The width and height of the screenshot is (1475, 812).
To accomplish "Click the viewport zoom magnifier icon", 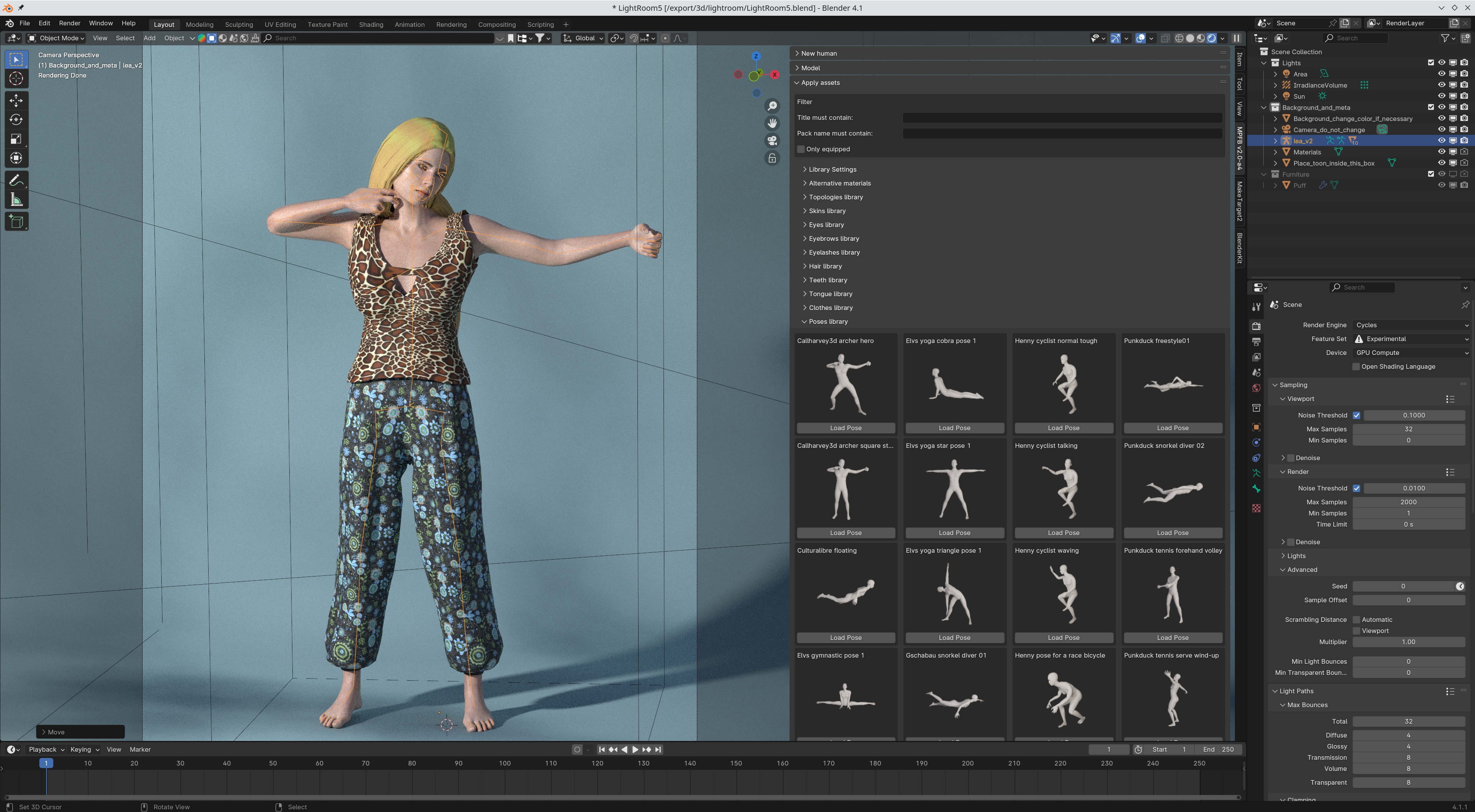I will pos(772,106).
